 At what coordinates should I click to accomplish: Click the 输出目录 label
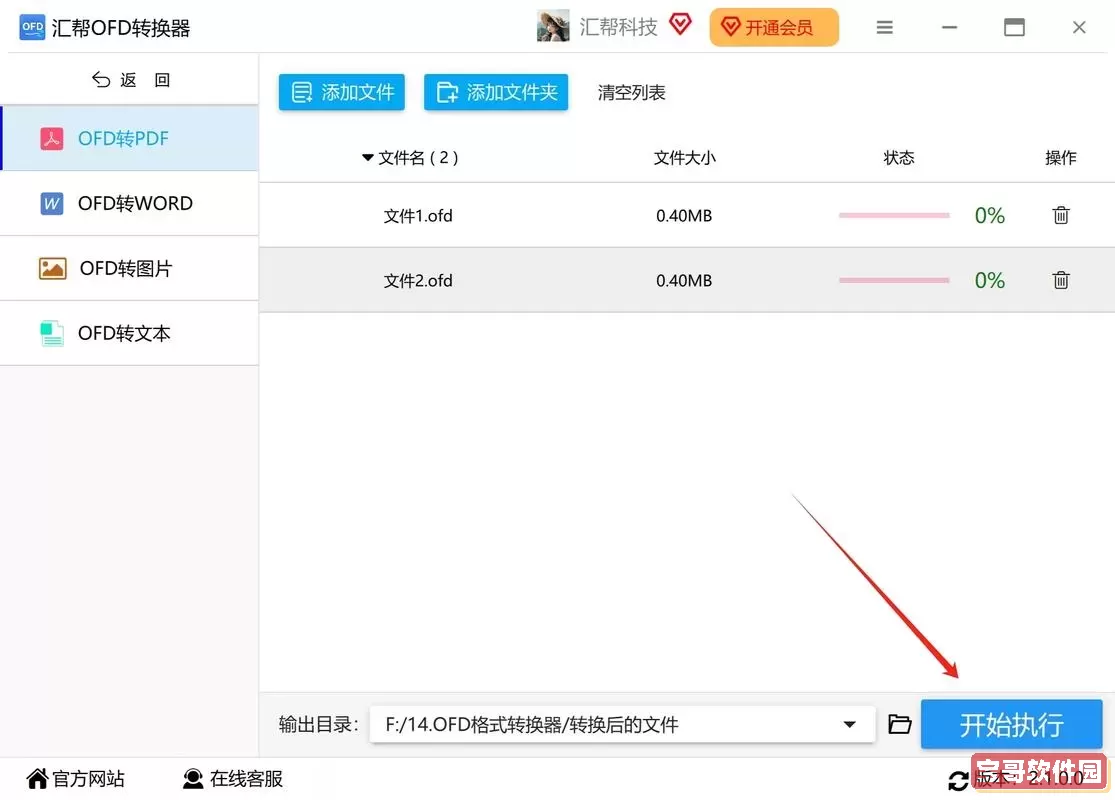(318, 725)
